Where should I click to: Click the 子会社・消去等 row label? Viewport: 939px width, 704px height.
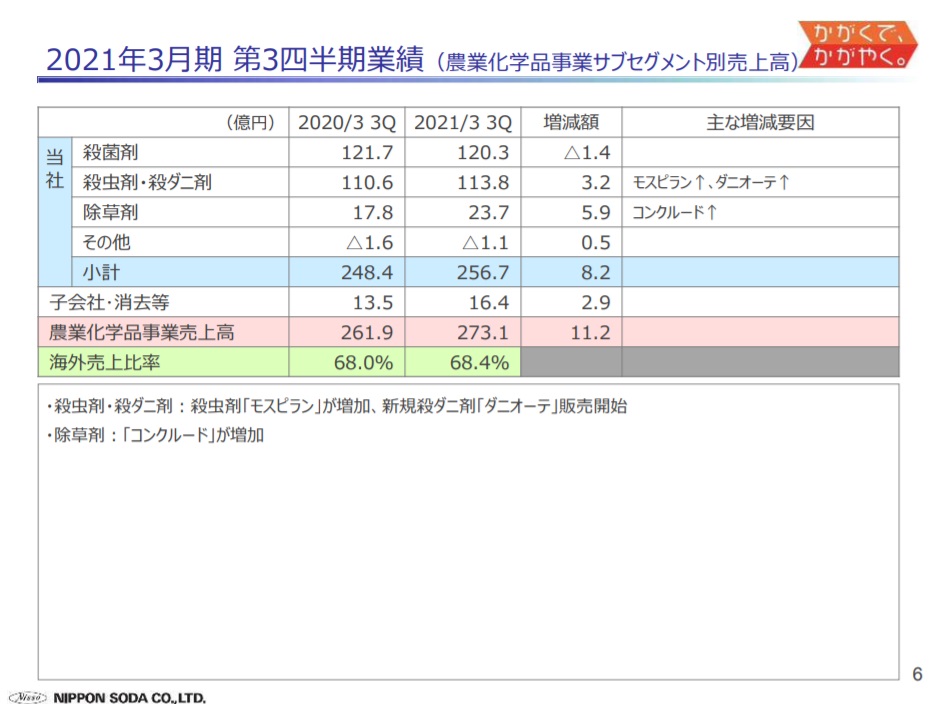110,302
